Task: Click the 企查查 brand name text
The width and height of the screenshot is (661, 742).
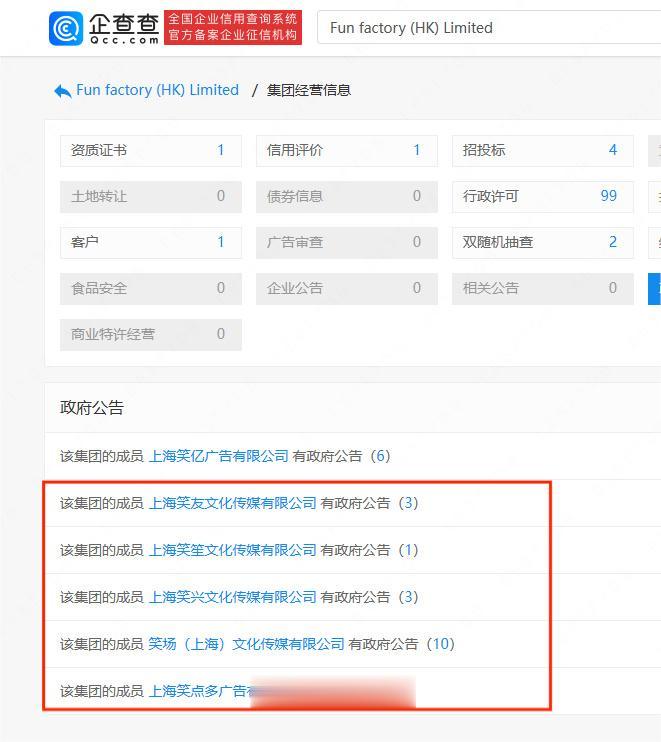Action: (x=124, y=23)
